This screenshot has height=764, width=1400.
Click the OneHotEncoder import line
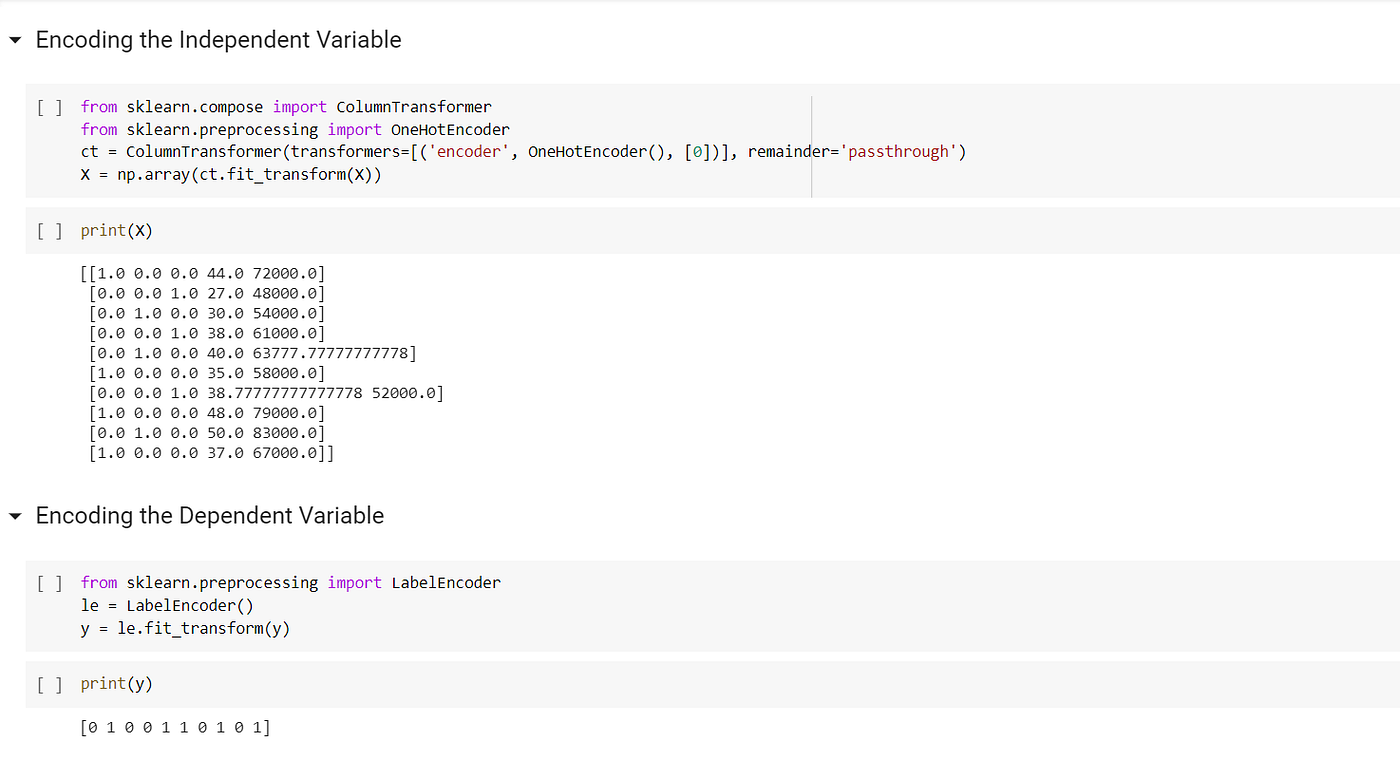point(295,129)
